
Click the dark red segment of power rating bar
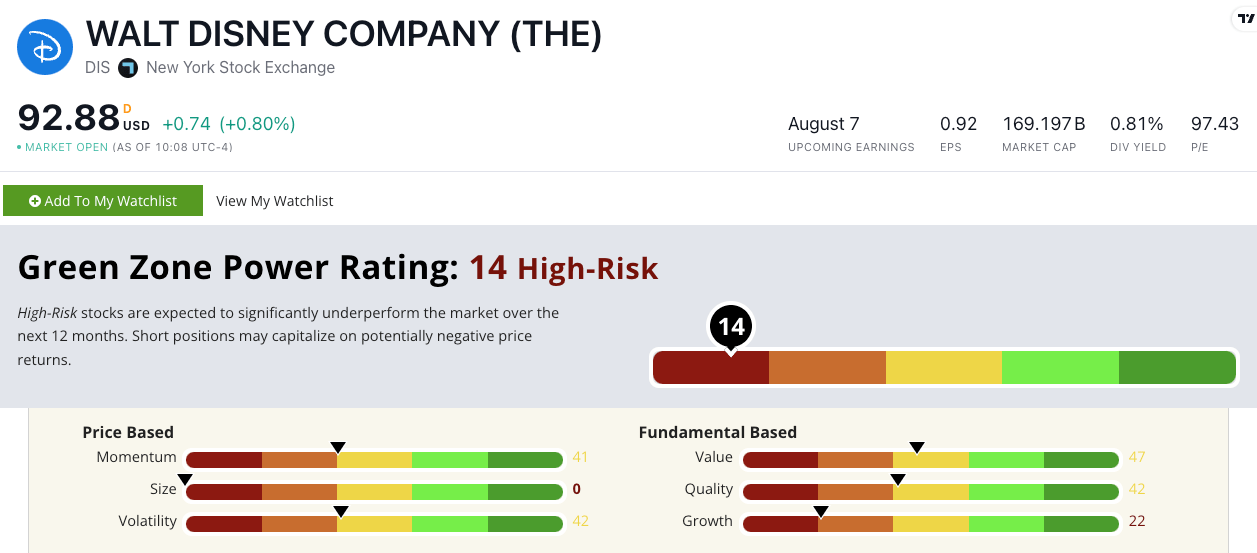(x=711, y=367)
